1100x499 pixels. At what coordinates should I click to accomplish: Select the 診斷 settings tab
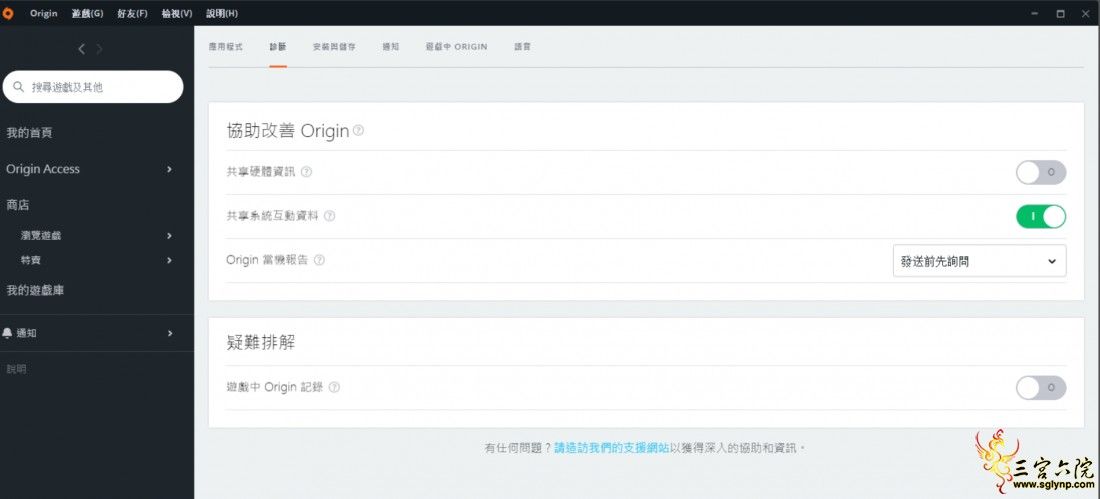(x=278, y=47)
